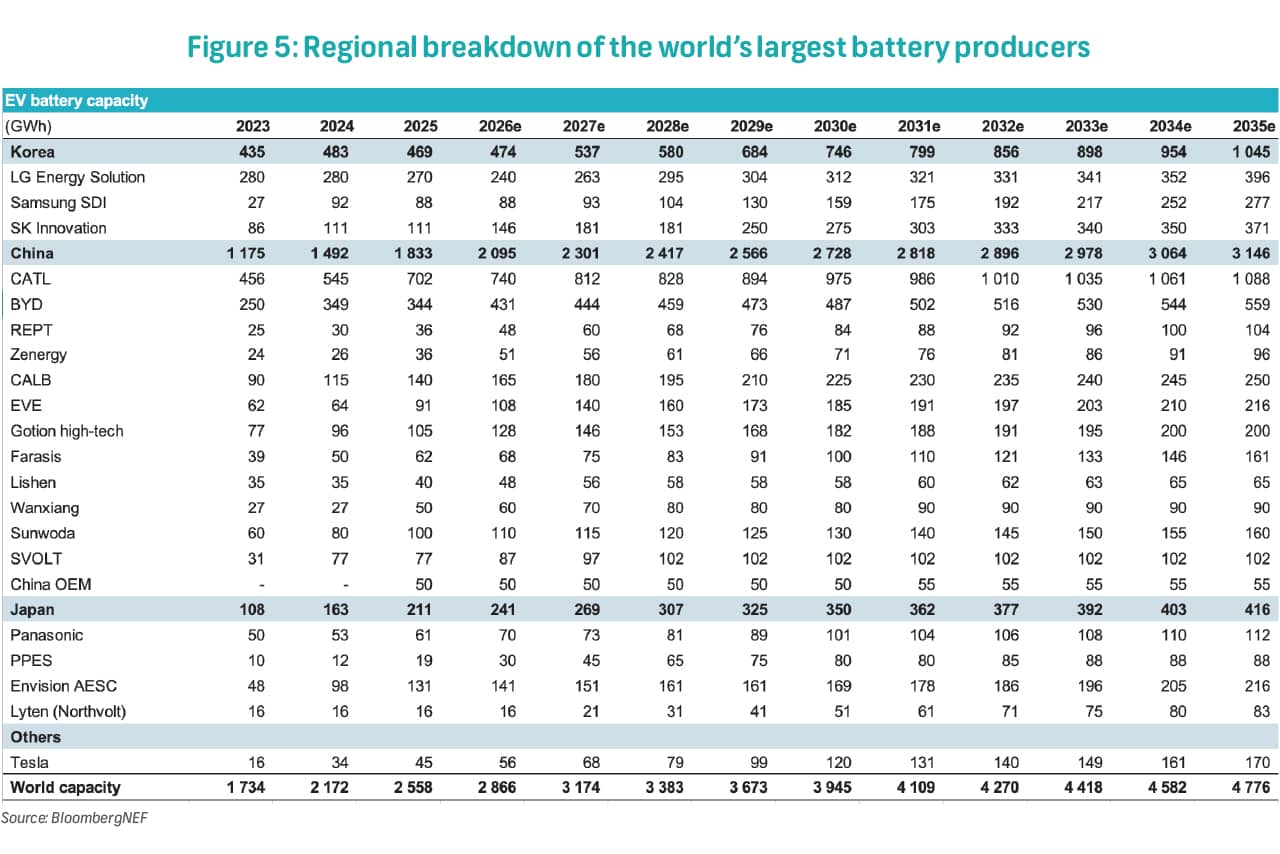Select World capacity's 2035e value of 4 776

click(1251, 788)
